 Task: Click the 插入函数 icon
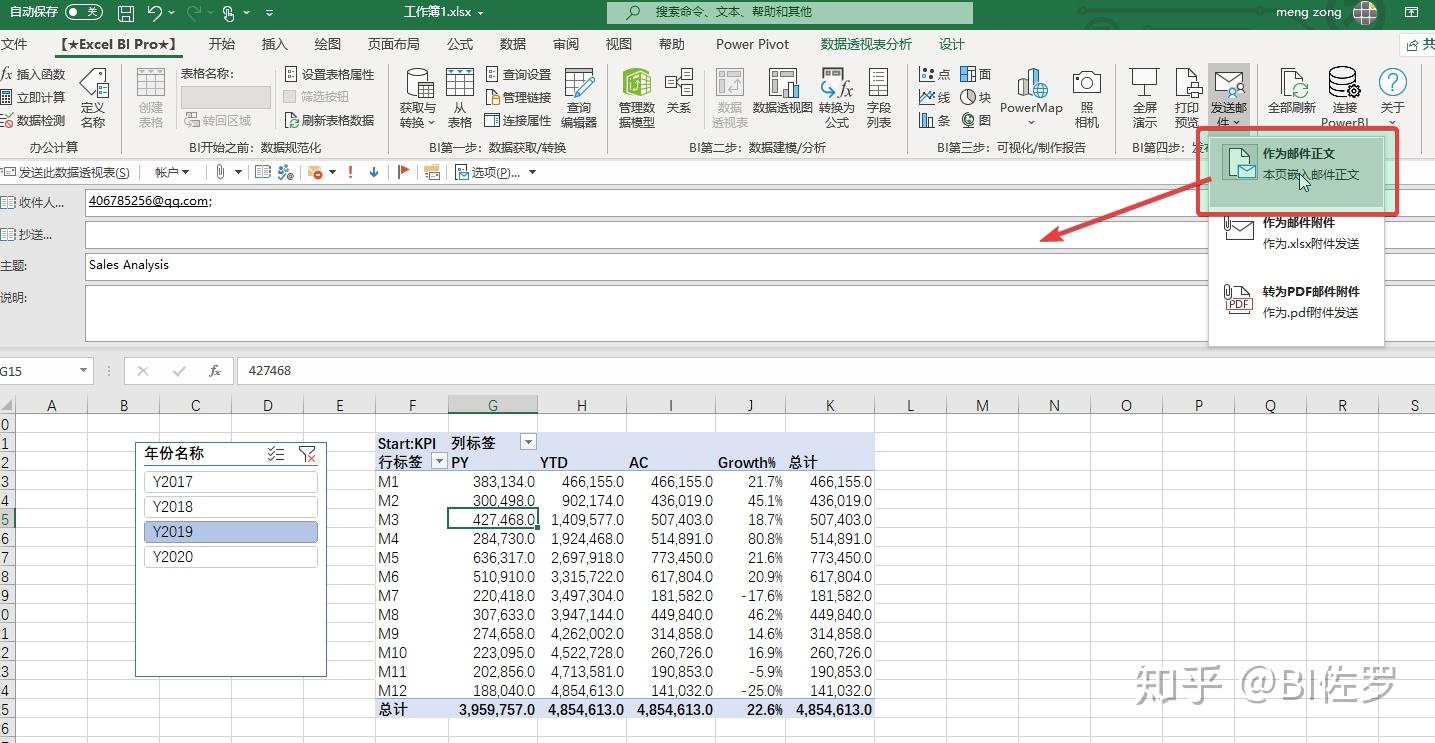point(35,72)
